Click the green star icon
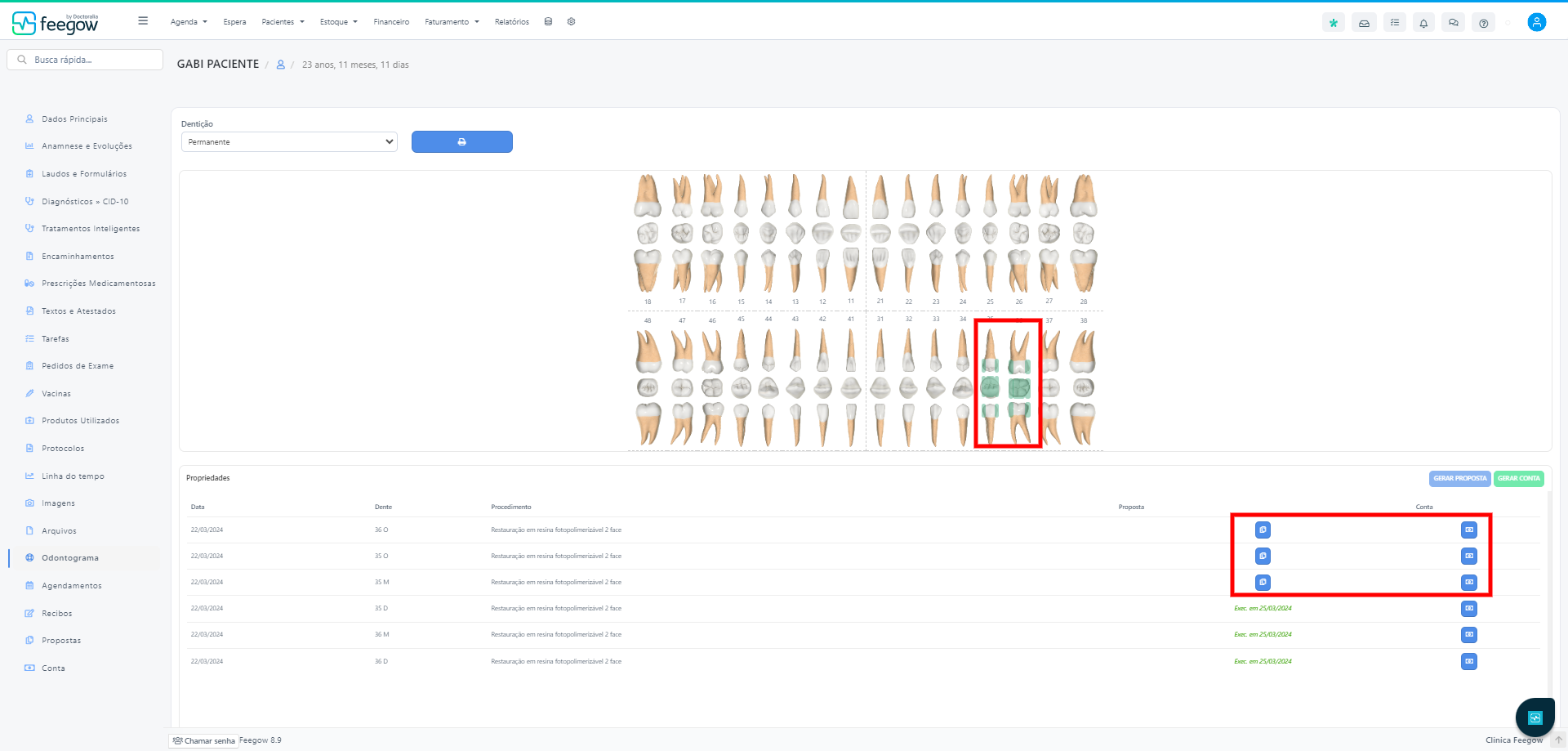This screenshot has width=1568, height=751. pos(1334,23)
